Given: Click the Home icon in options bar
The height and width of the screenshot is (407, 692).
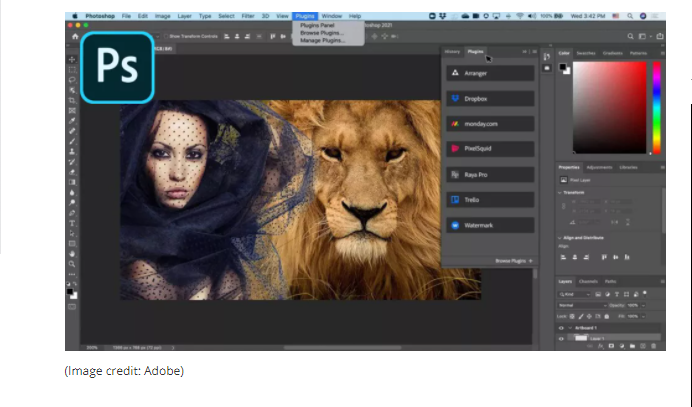Looking at the screenshot, I should (x=73, y=36).
